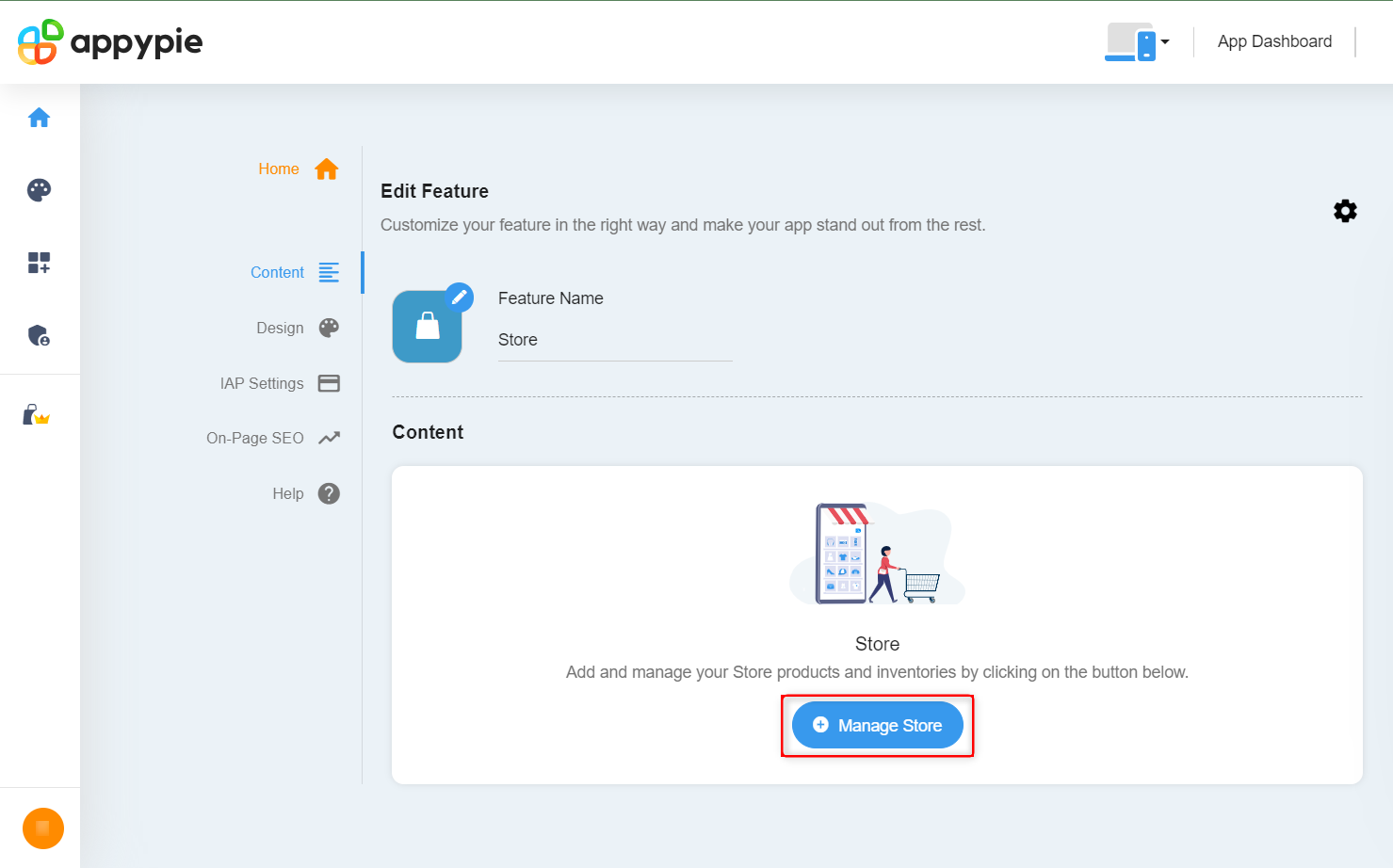Open the IAP Settings section

261,383
